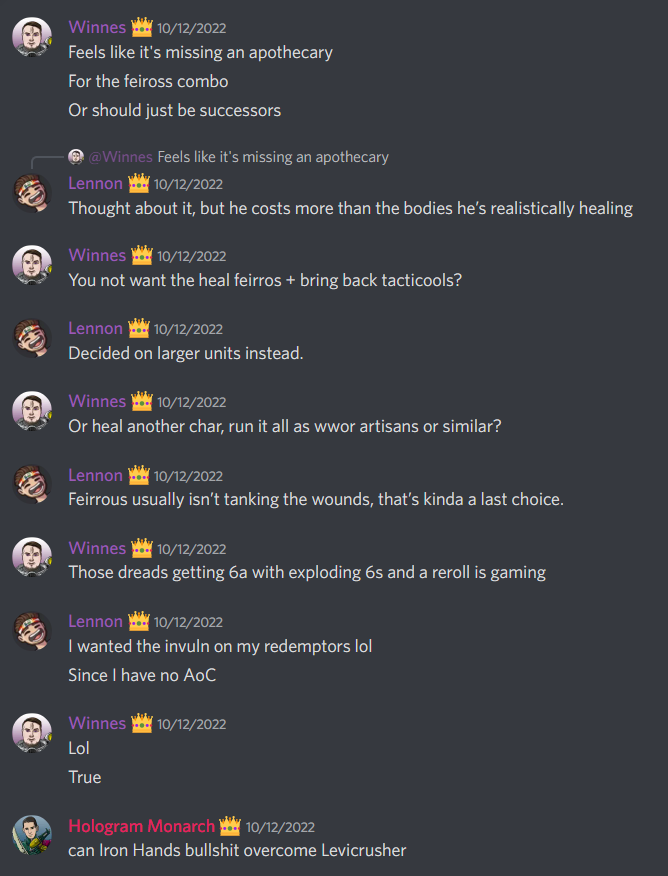Click the Lennon username above "Thought about it"
The height and width of the screenshot is (876, 668).
coord(96,183)
